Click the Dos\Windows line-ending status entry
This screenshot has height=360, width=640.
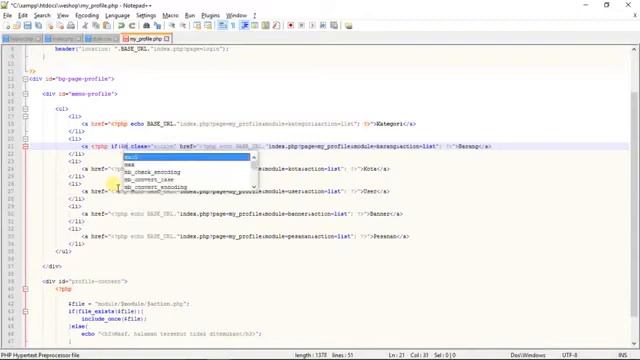[527, 355]
